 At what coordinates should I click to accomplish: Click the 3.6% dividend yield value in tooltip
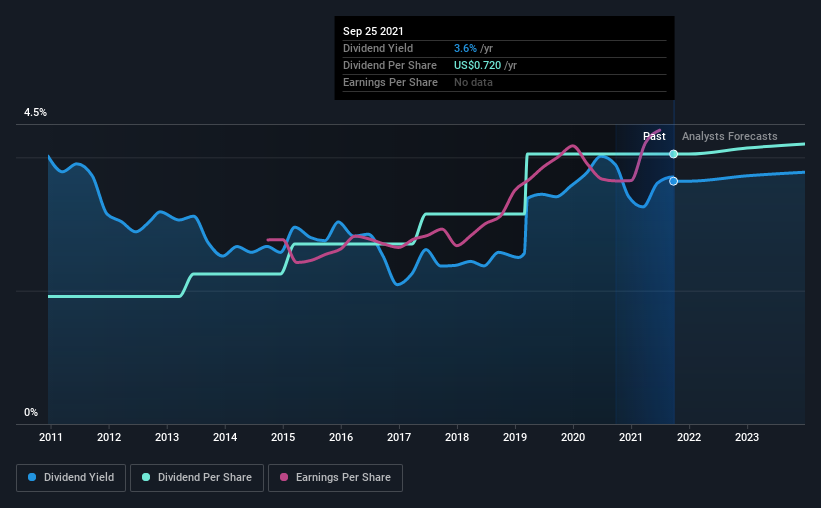point(465,48)
